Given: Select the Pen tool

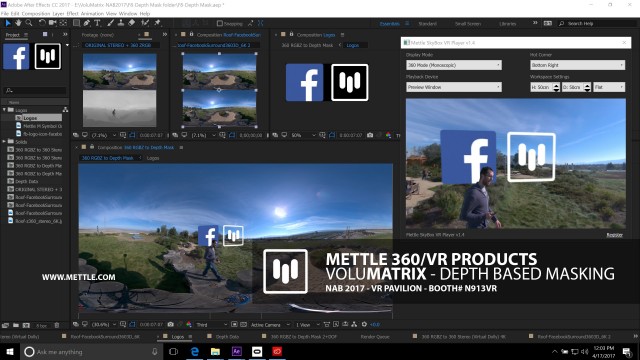Looking at the screenshot, I should pyautogui.click(x=87, y=23).
